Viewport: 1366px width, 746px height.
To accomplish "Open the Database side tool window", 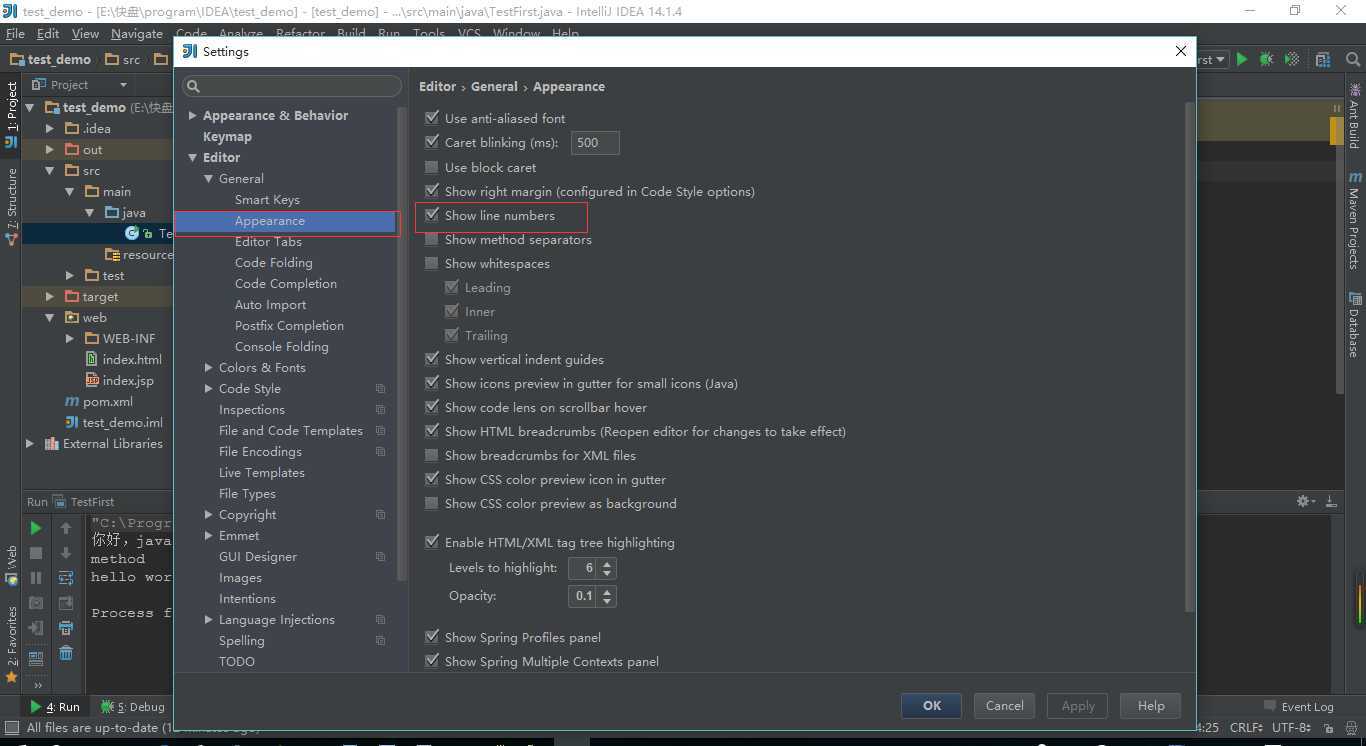I will pyautogui.click(x=1355, y=325).
